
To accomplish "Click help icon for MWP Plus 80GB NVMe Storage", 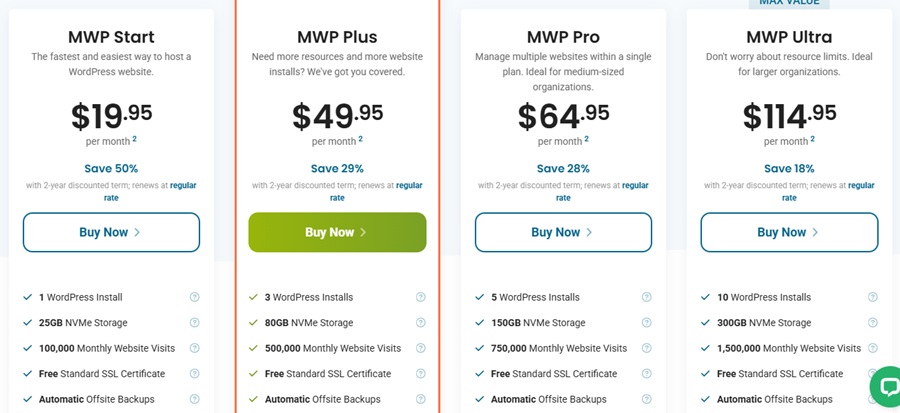I will tap(421, 323).
